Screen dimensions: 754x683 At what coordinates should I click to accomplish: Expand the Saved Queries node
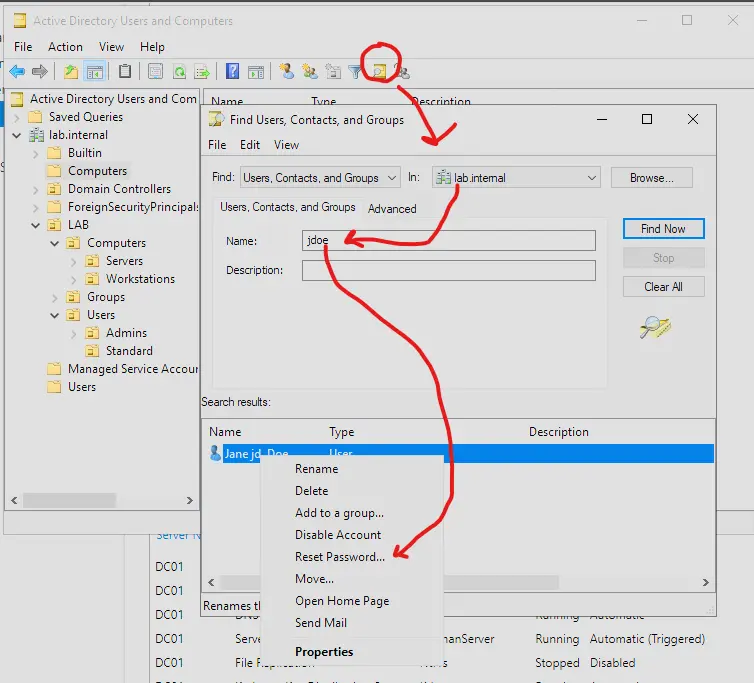17,117
